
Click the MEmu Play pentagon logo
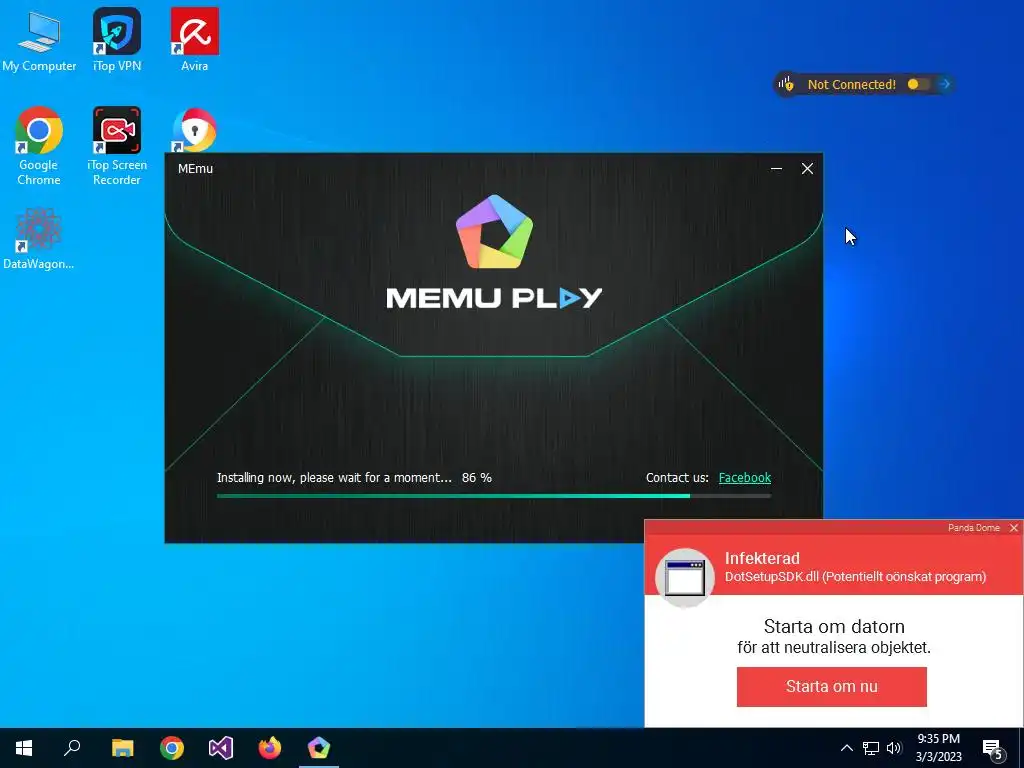pos(494,231)
